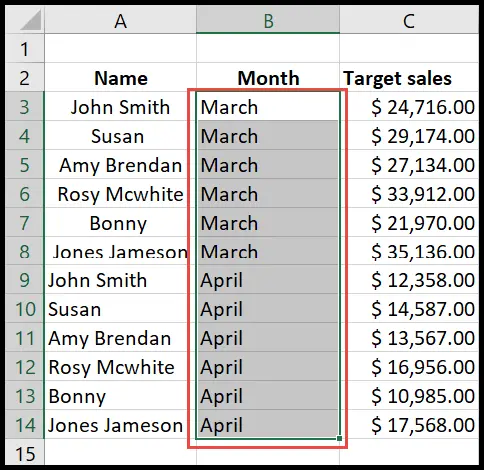Click Bonny cell in row 7
484x470 pixels.
pyautogui.click(x=120, y=222)
